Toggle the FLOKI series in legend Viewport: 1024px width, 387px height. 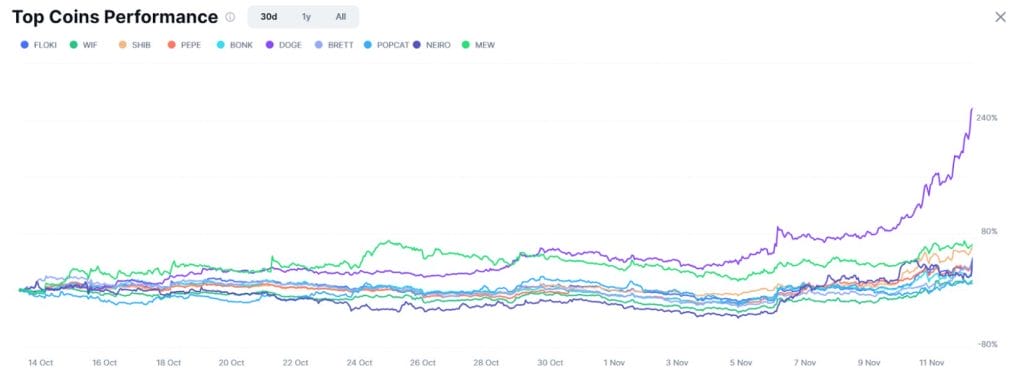pyautogui.click(x=39, y=45)
